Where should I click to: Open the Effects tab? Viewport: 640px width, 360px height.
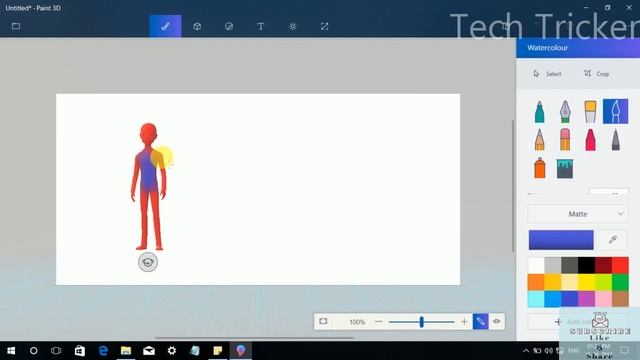coord(293,26)
